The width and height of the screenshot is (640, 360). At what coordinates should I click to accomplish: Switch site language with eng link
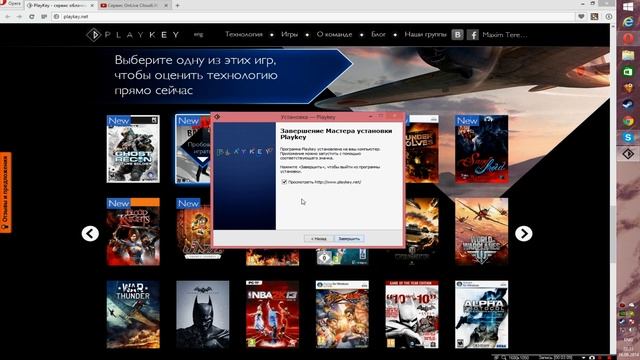click(198, 35)
